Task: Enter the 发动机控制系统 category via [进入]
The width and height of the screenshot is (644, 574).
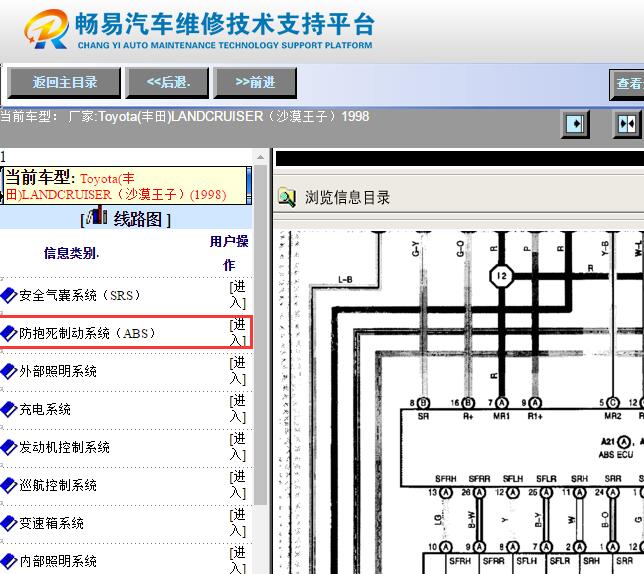Action: click(x=238, y=446)
